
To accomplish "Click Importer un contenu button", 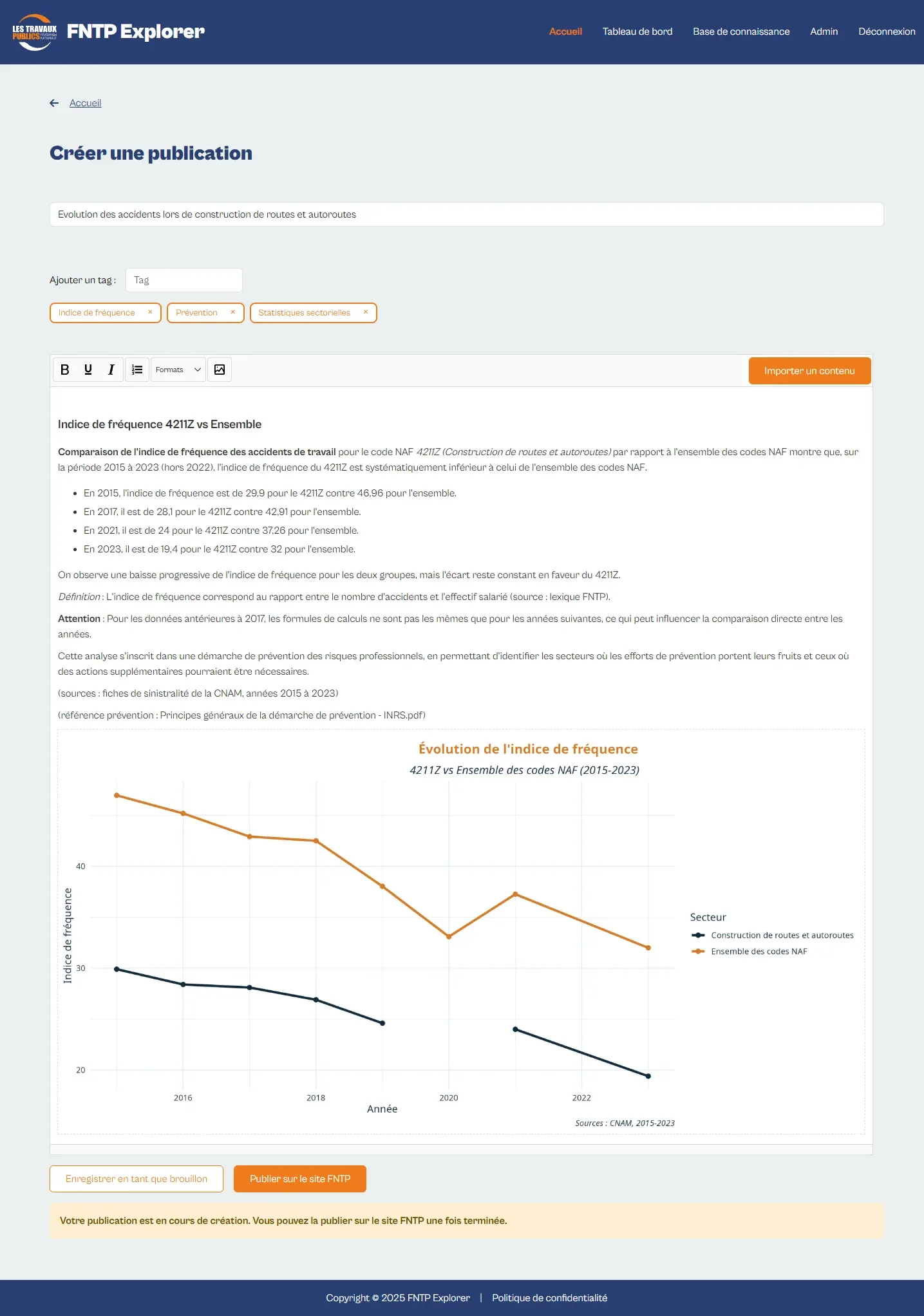I will pyautogui.click(x=809, y=371).
